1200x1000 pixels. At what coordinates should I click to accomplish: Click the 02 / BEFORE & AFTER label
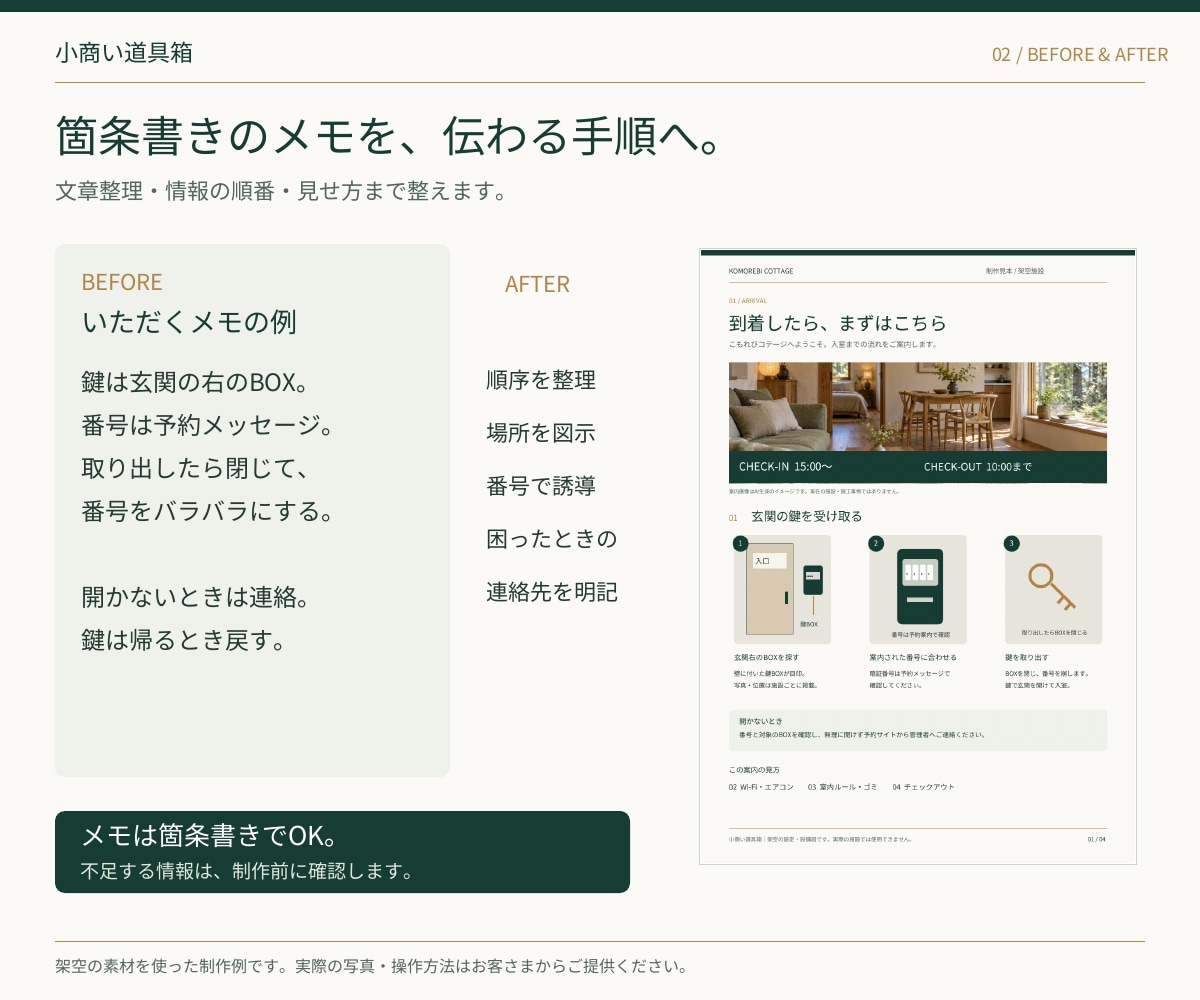(1080, 54)
